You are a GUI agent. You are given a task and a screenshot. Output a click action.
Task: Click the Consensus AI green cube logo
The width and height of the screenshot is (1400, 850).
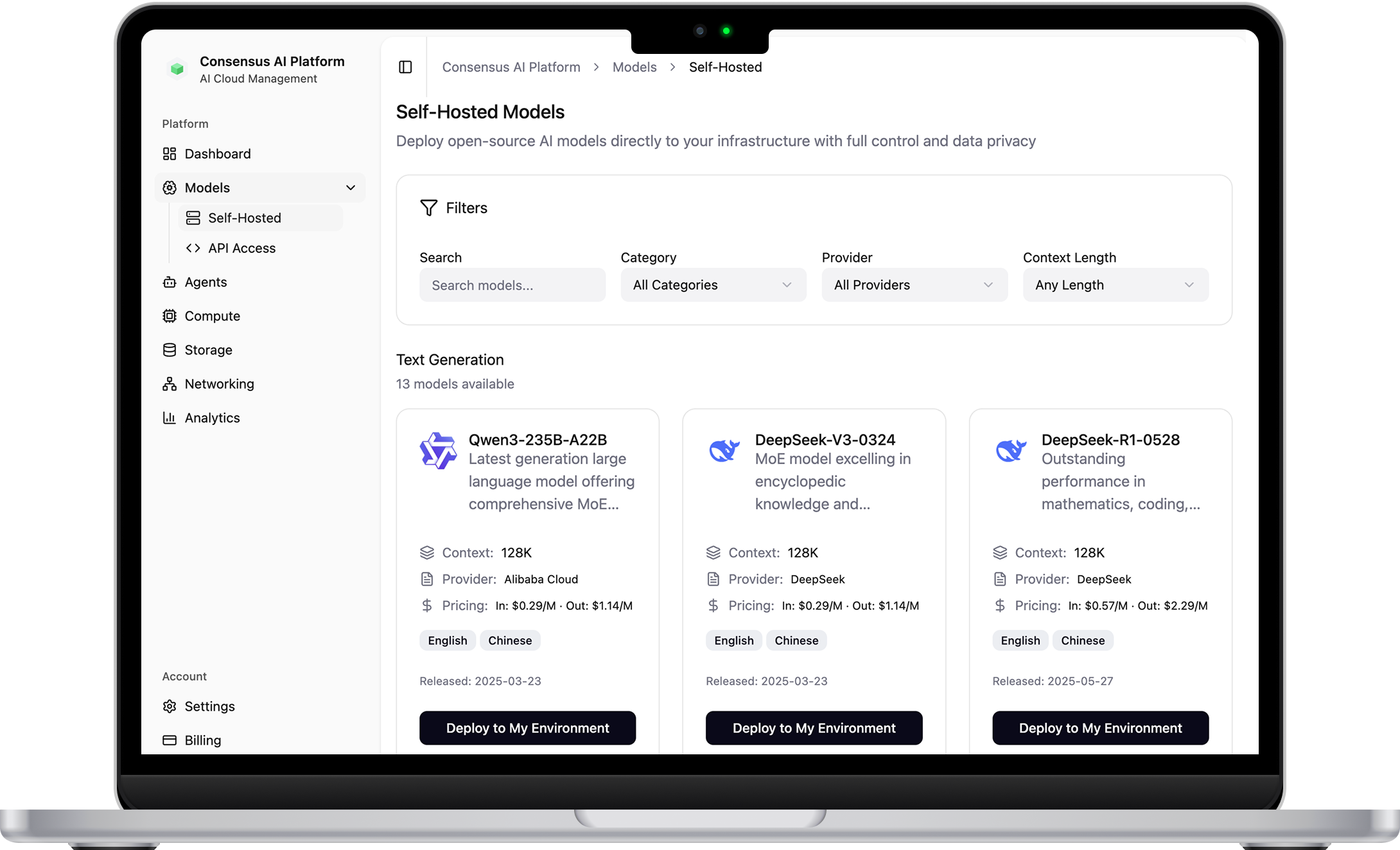[177, 69]
